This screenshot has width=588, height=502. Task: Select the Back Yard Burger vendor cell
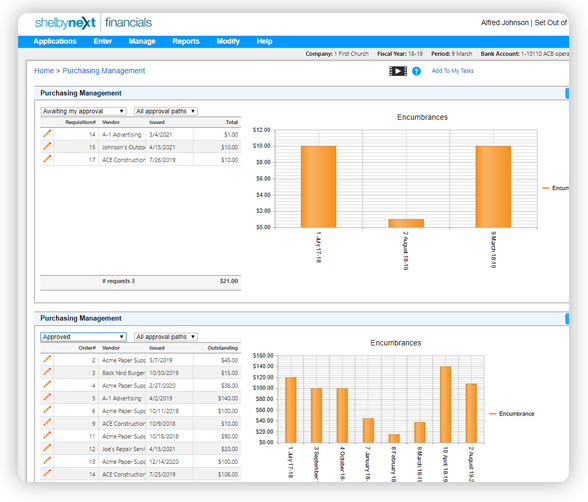tap(122, 373)
